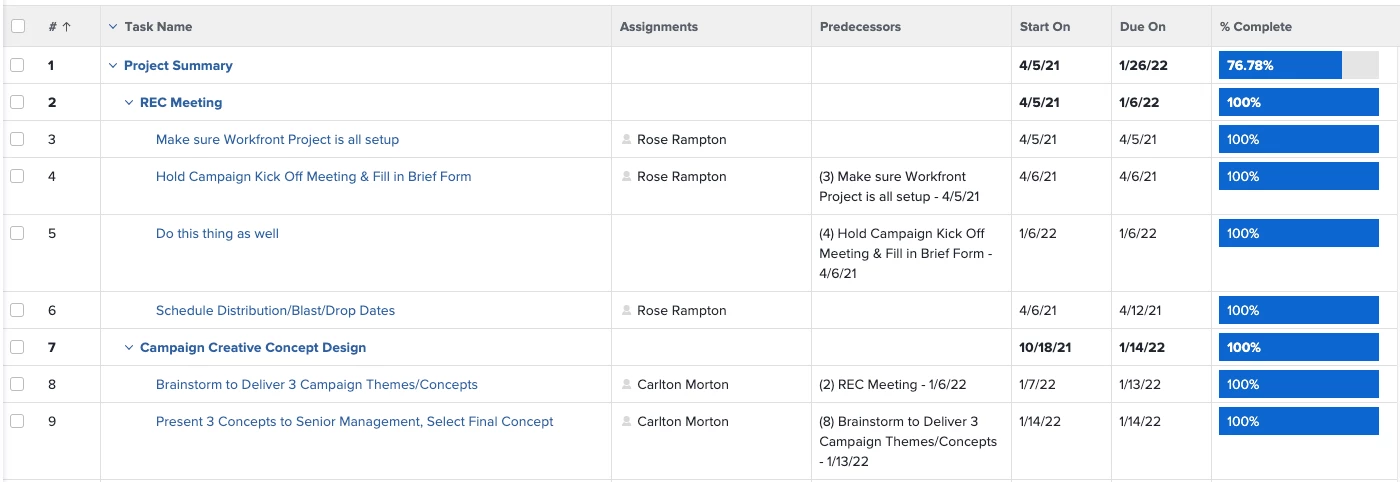Open 'Schedule Distribution/Blast/Drop Dates' task link
This screenshot has height=482, width=1400.
(x=275, y=311)
